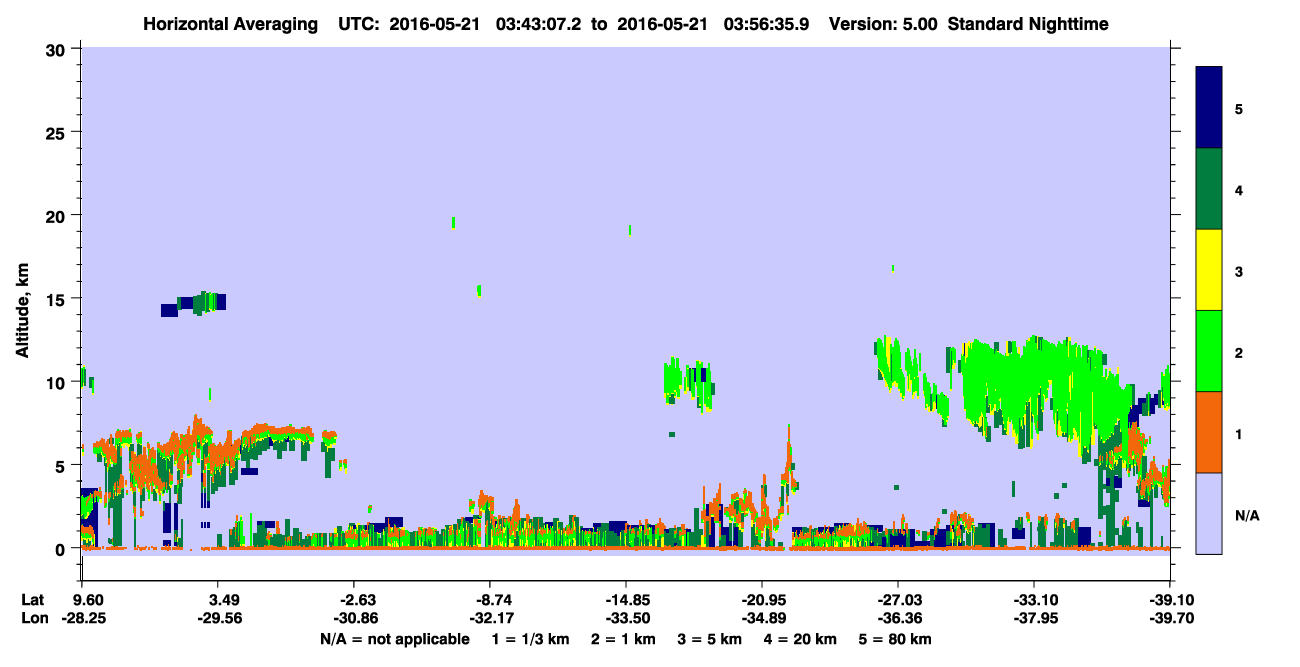
Task: Click the large bright green cloud near 10 km
Action: [1040, 390]
